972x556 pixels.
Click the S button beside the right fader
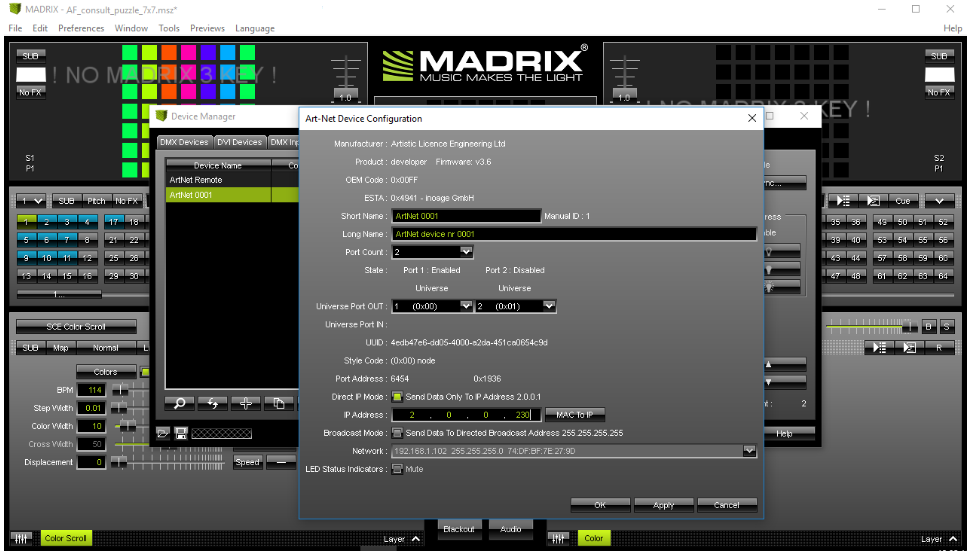[947, 326]
